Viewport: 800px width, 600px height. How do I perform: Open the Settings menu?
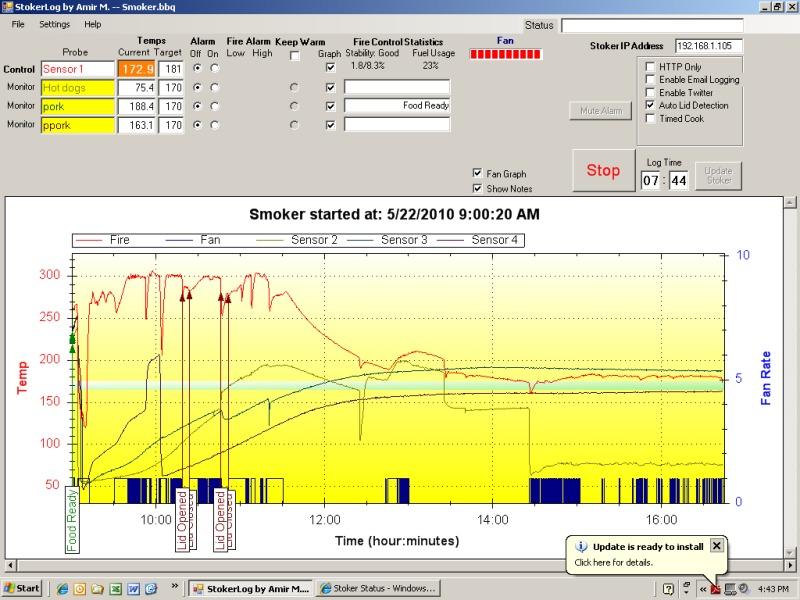pos(54,23)
